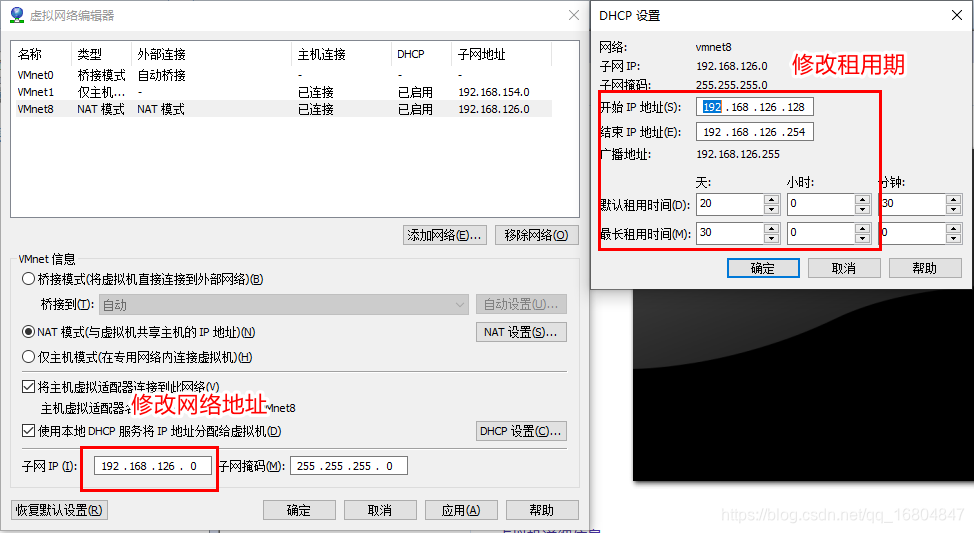974x533 pixels.
Task: Click the 子网 IP input field
Action: click(153, 466)
